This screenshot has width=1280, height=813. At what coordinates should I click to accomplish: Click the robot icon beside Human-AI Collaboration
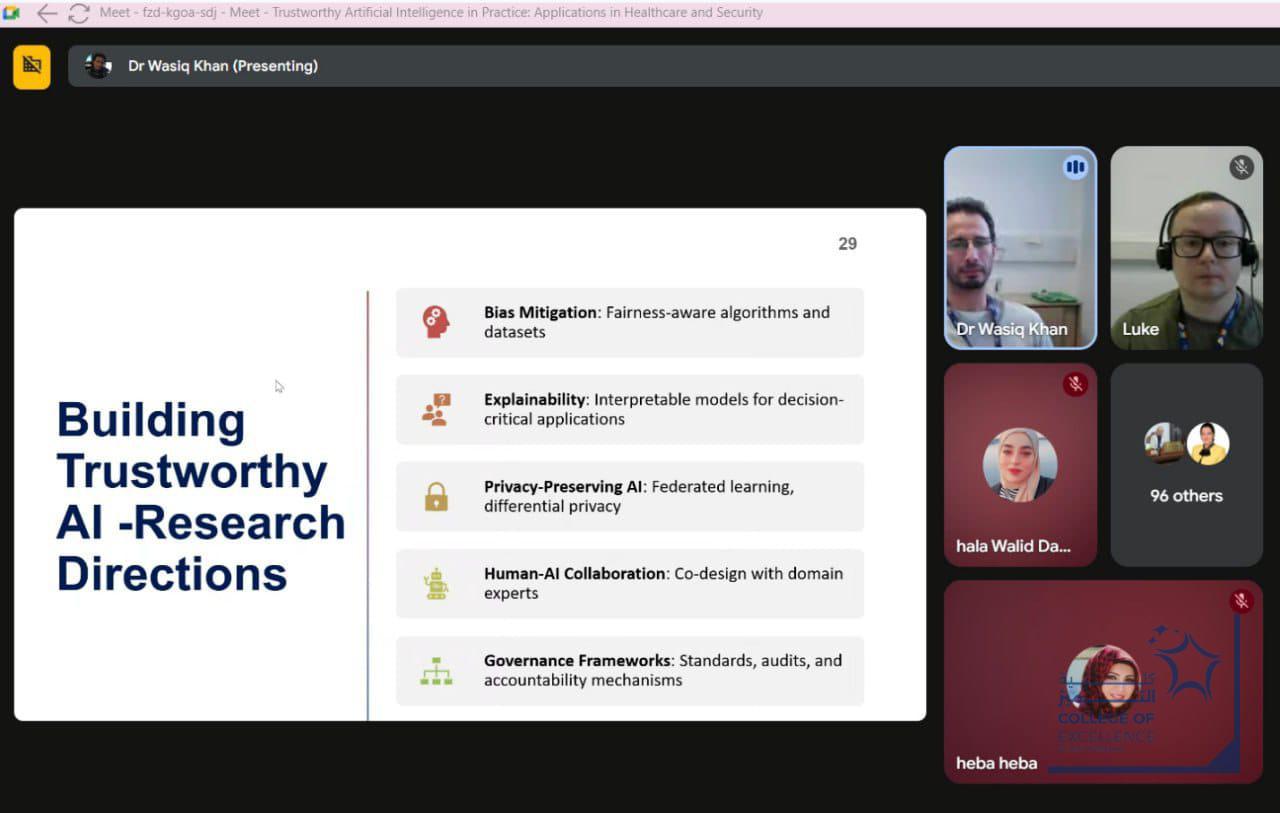(x=436, y=583)
